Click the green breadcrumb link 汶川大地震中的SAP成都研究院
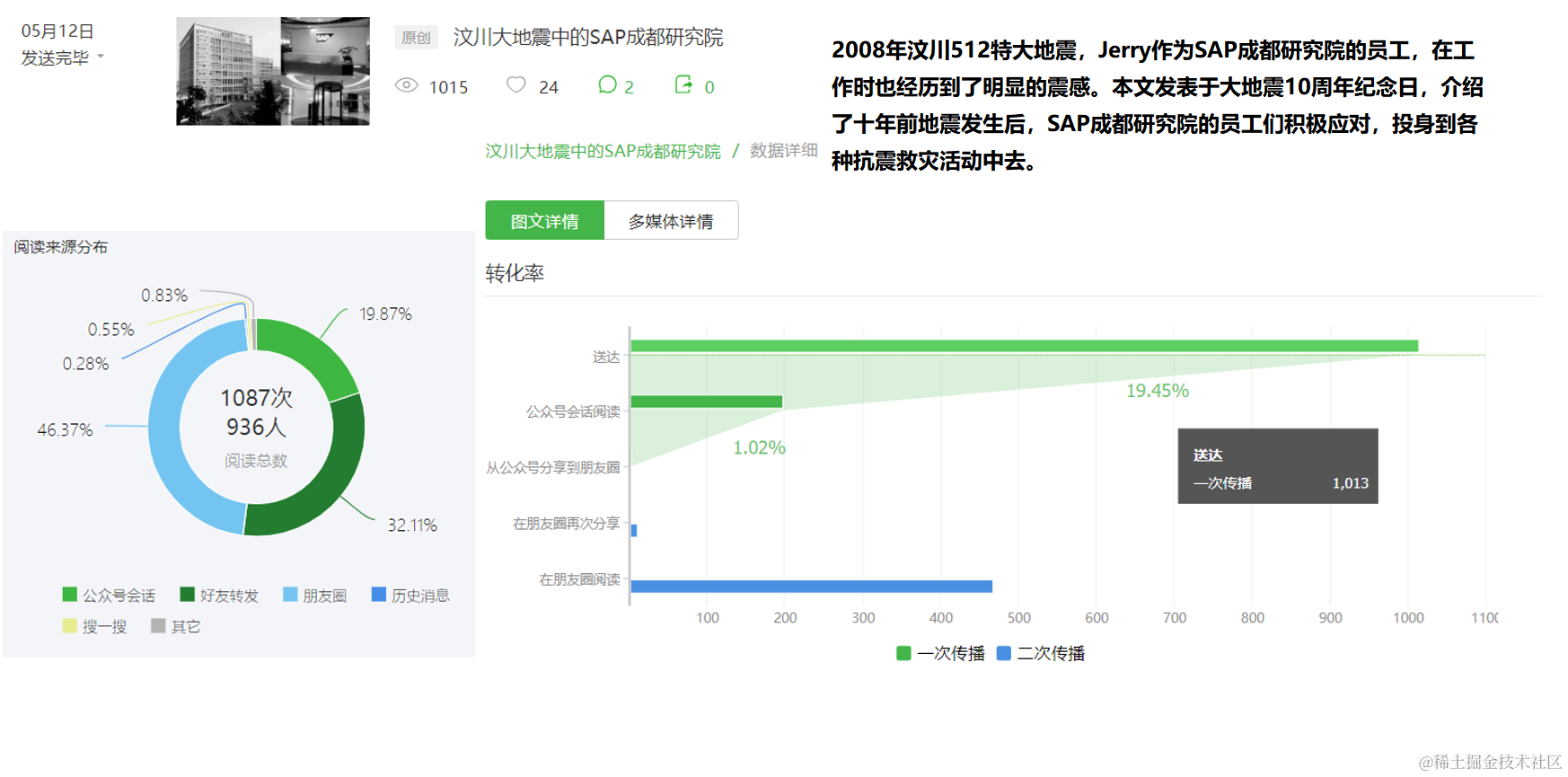The height and width of the screenshot is (777, 1568). pos(603,151)
